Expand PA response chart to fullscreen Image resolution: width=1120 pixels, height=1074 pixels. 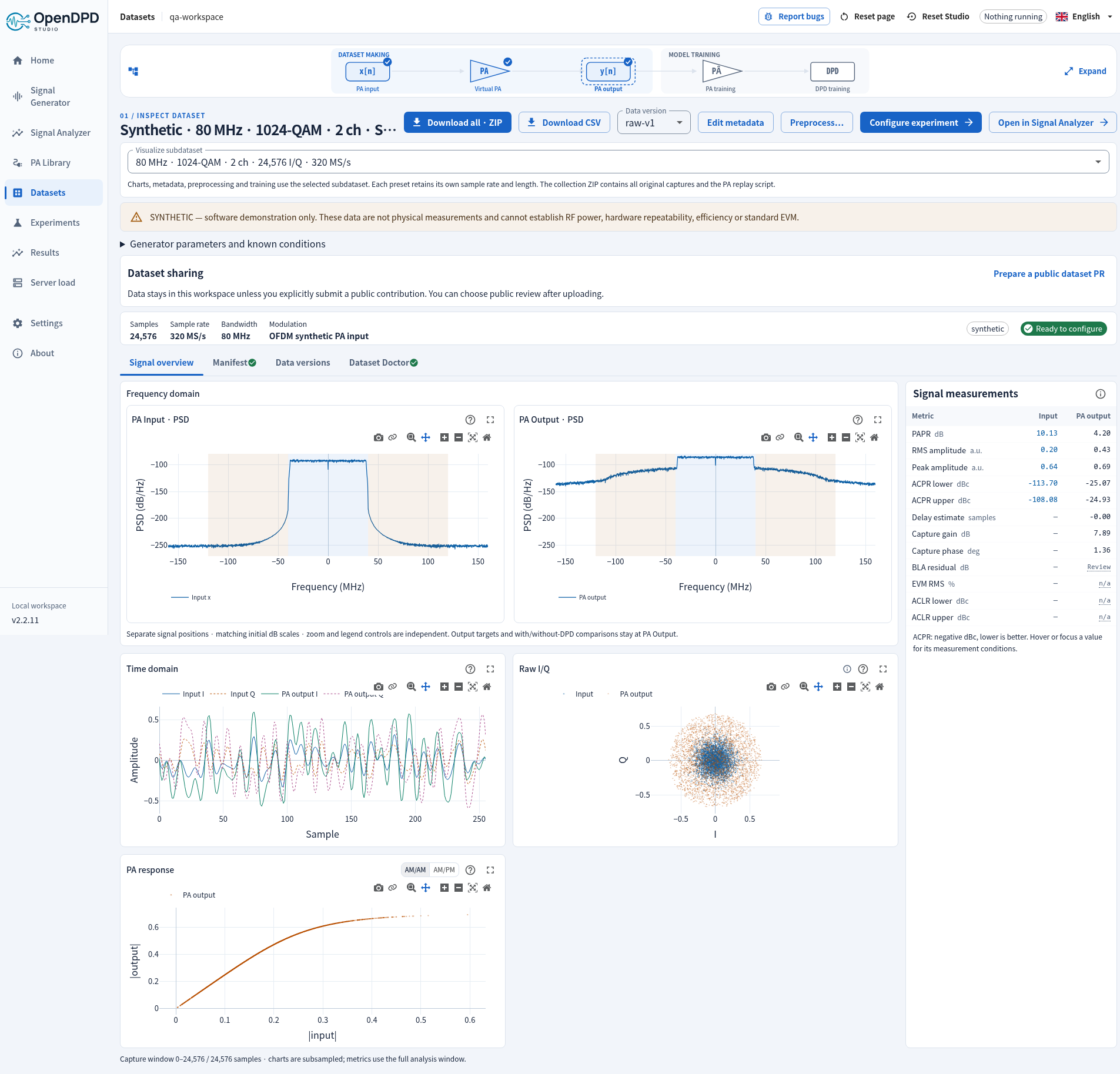click(x=490, y=870)
